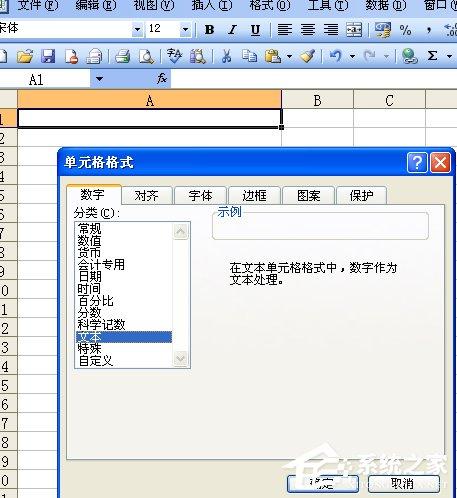Select column B header
This screenshot has height=498, width=457.
point(317,100)
